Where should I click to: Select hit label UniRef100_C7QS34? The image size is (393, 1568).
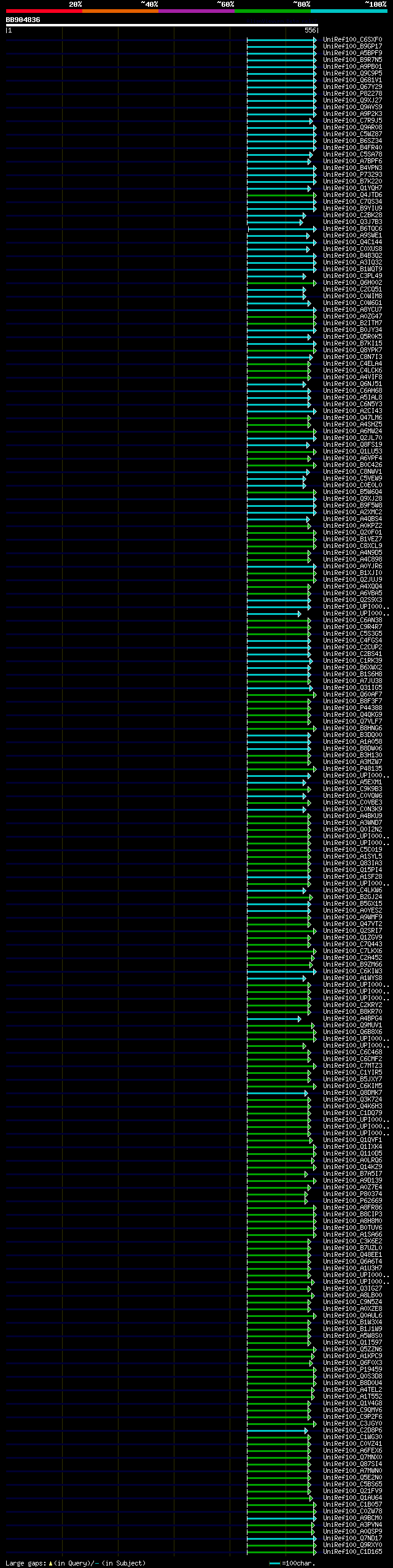coord(352,202)
